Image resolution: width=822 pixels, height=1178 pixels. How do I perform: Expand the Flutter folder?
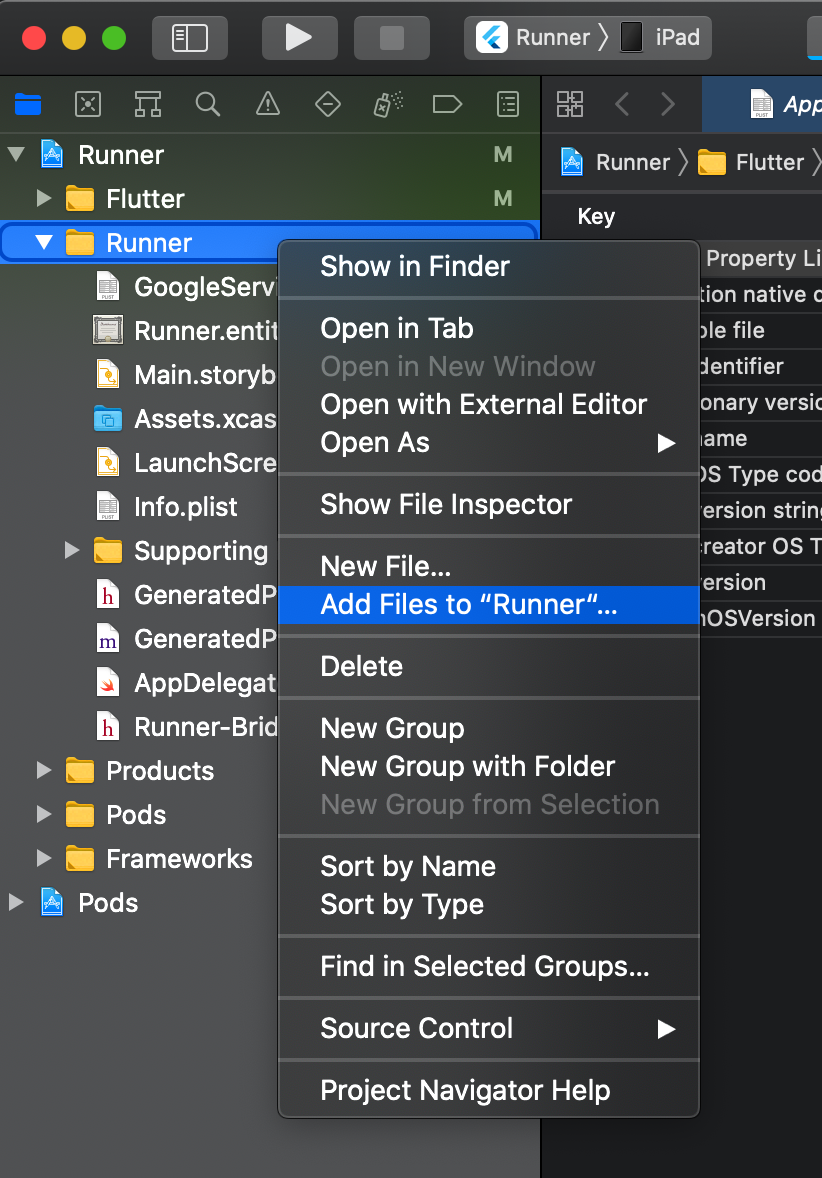(x=44, y=198)
